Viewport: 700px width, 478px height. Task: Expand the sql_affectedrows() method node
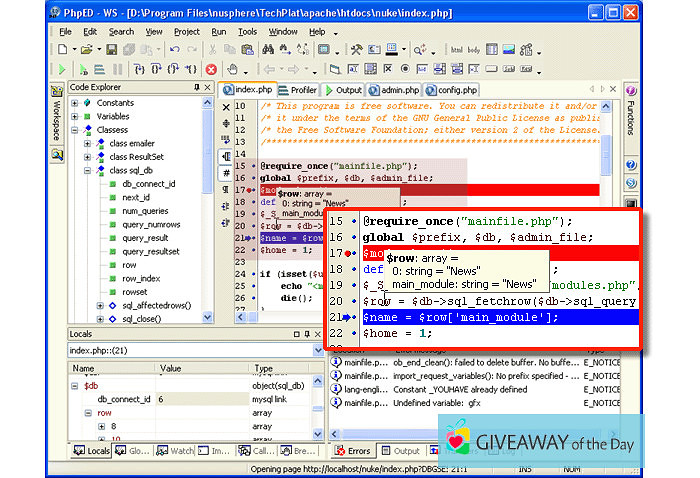point(100,305)
